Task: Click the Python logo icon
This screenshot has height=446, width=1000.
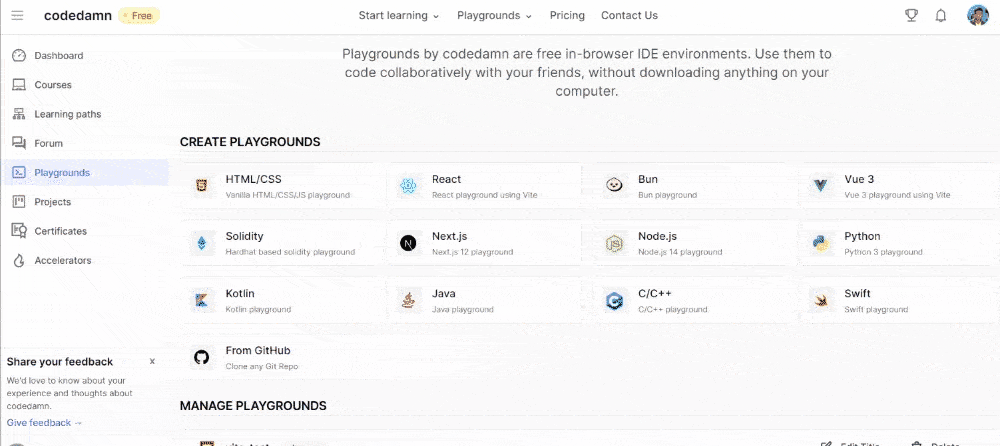Action: coord(820,243)
